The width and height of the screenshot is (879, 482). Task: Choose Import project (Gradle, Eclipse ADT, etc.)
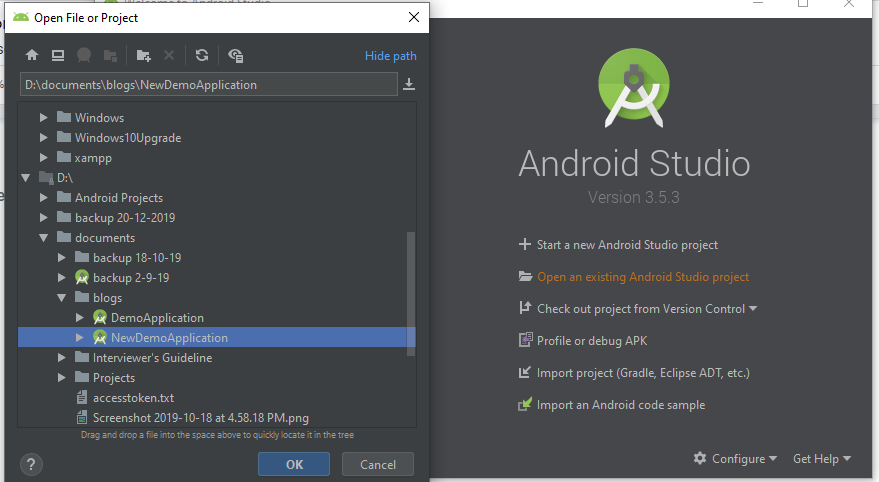point(643,373)
